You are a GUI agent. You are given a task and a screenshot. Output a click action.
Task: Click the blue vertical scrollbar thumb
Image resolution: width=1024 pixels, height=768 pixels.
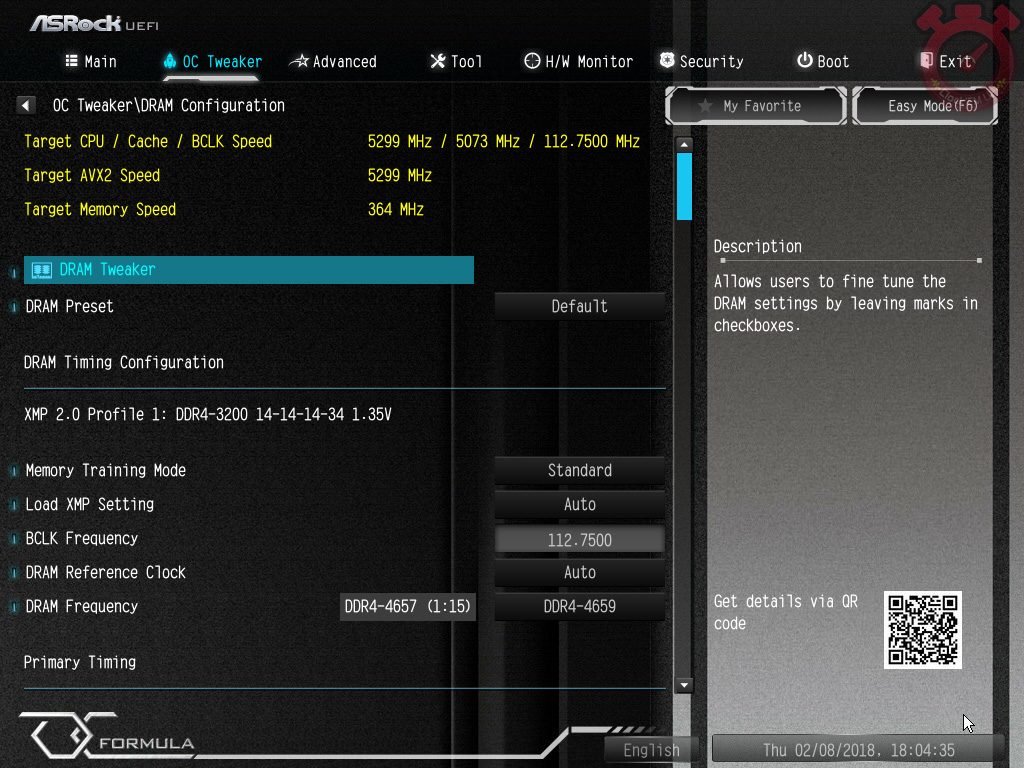(x=684, y=186)
